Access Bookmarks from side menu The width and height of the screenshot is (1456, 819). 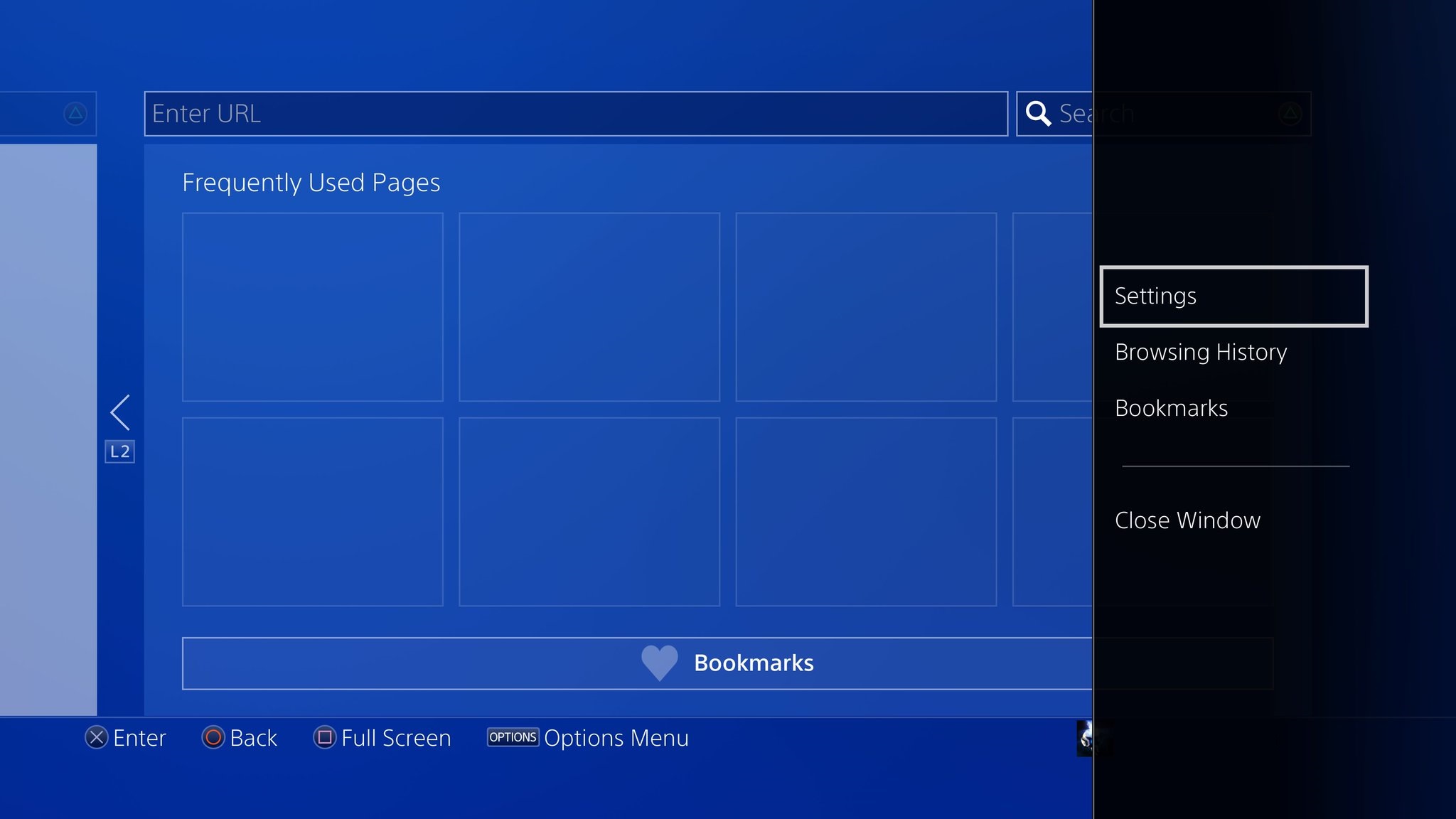pos(1172,407)
